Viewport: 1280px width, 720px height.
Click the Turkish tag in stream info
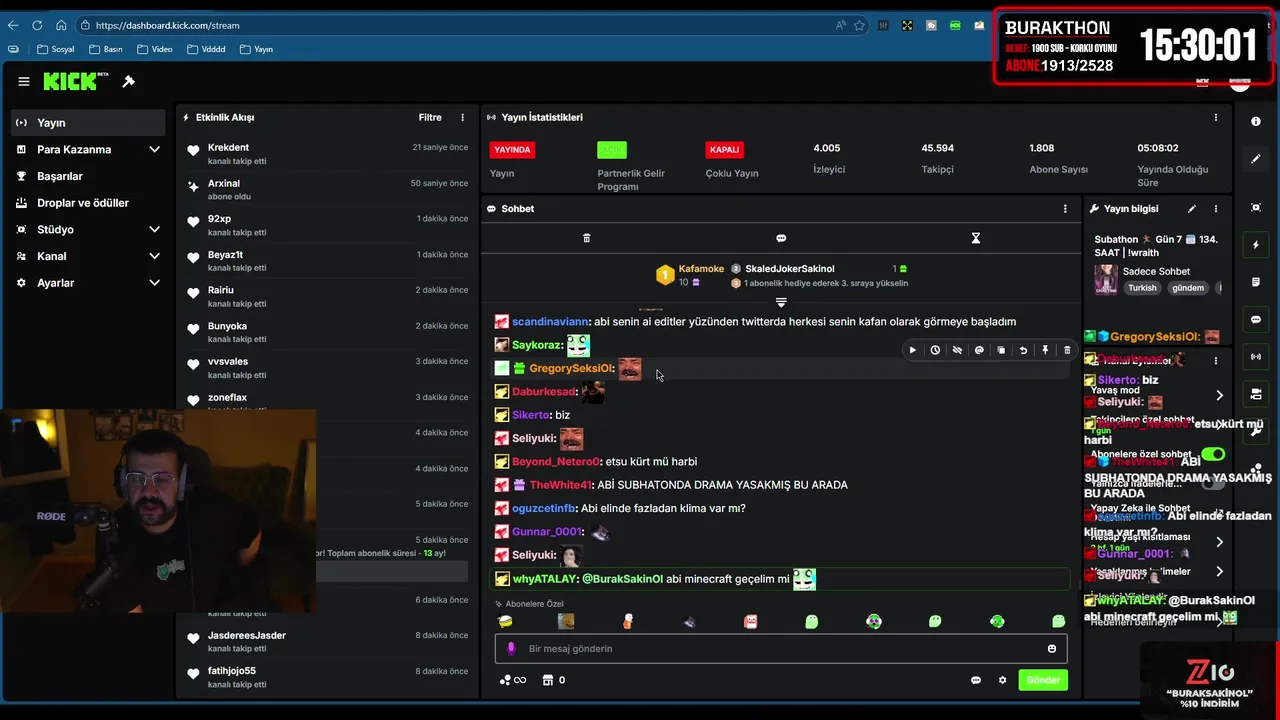(x=1142, y=288)
